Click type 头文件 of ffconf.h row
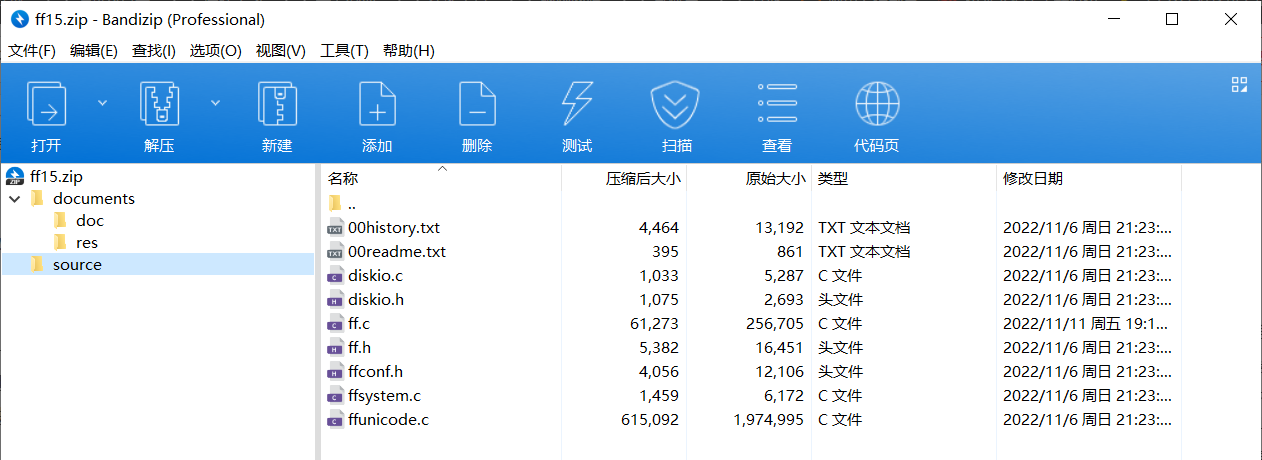The height and width of the screenshot is (460, 1262). tap(840, 371)
